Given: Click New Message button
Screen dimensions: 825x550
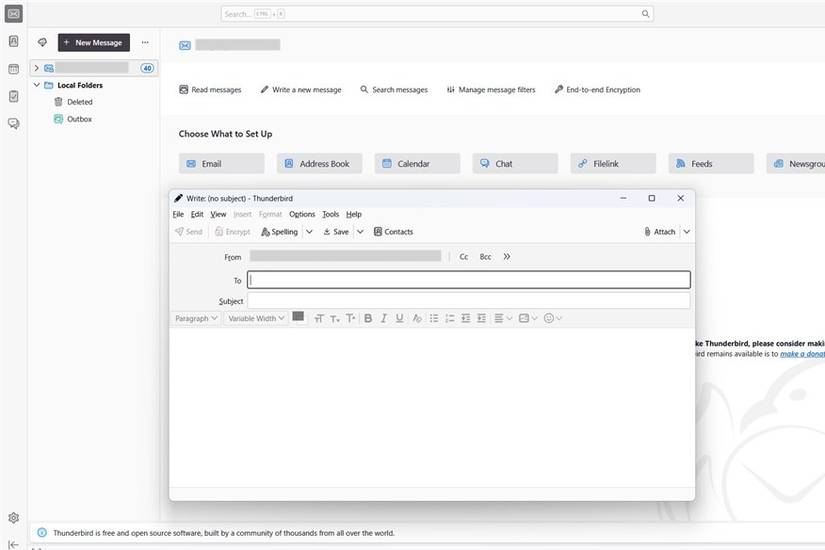Looking at the screenshot, I should tap(94, 43).
